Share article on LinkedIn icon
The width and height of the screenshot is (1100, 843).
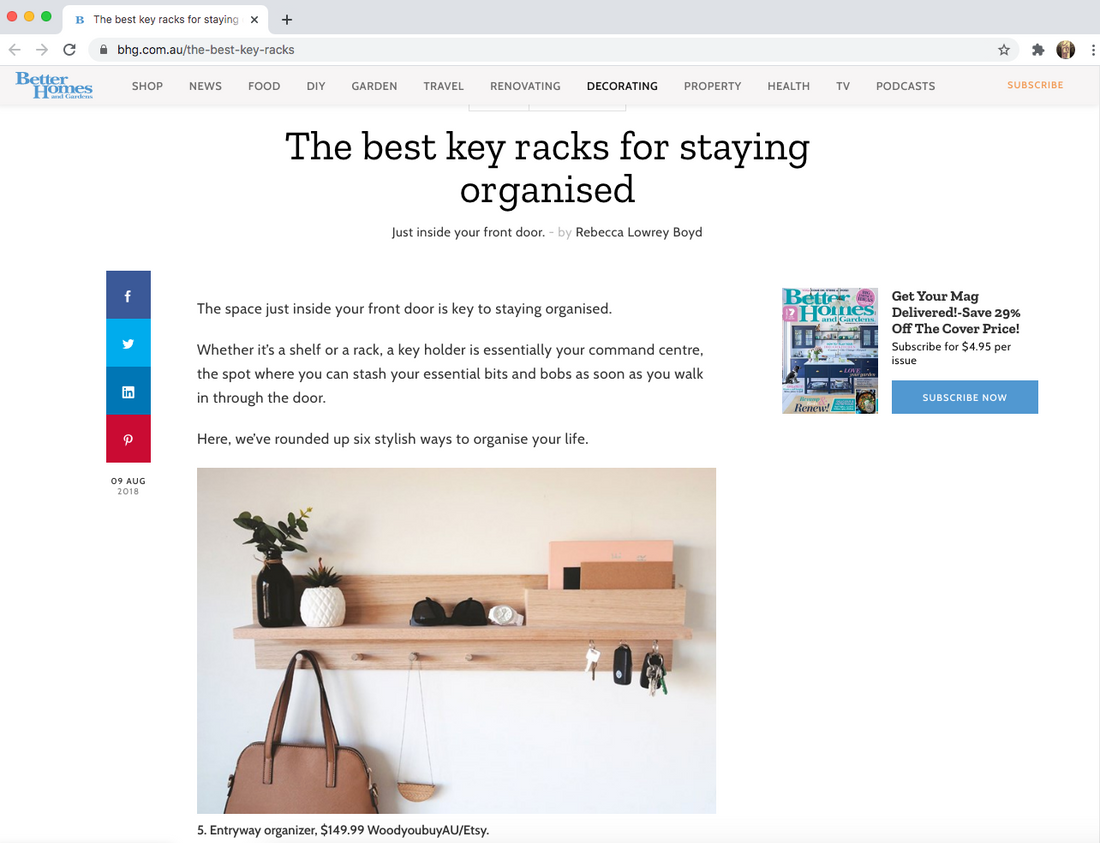point(128,391)
